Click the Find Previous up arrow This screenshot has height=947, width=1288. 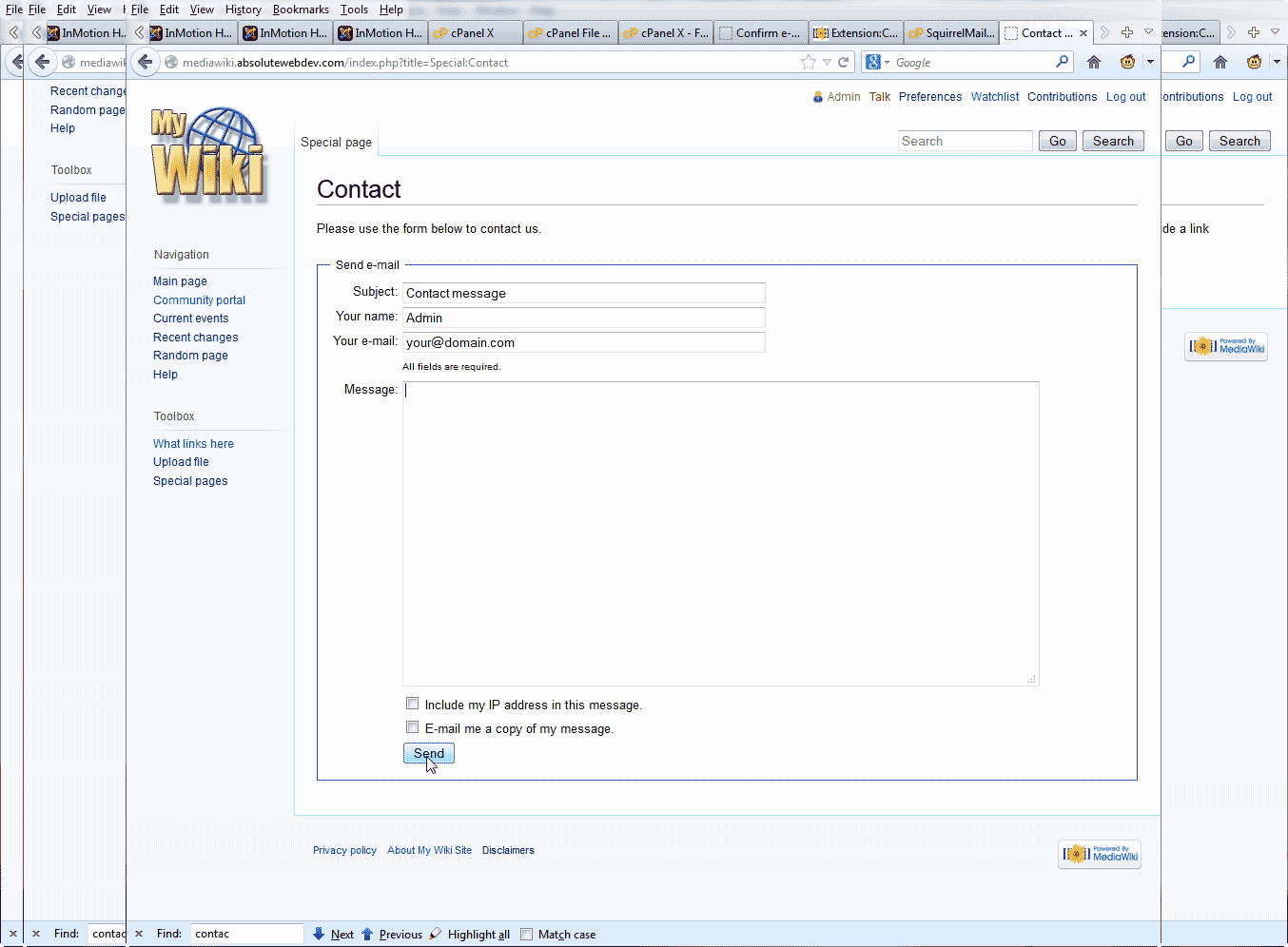coord(367,935)
